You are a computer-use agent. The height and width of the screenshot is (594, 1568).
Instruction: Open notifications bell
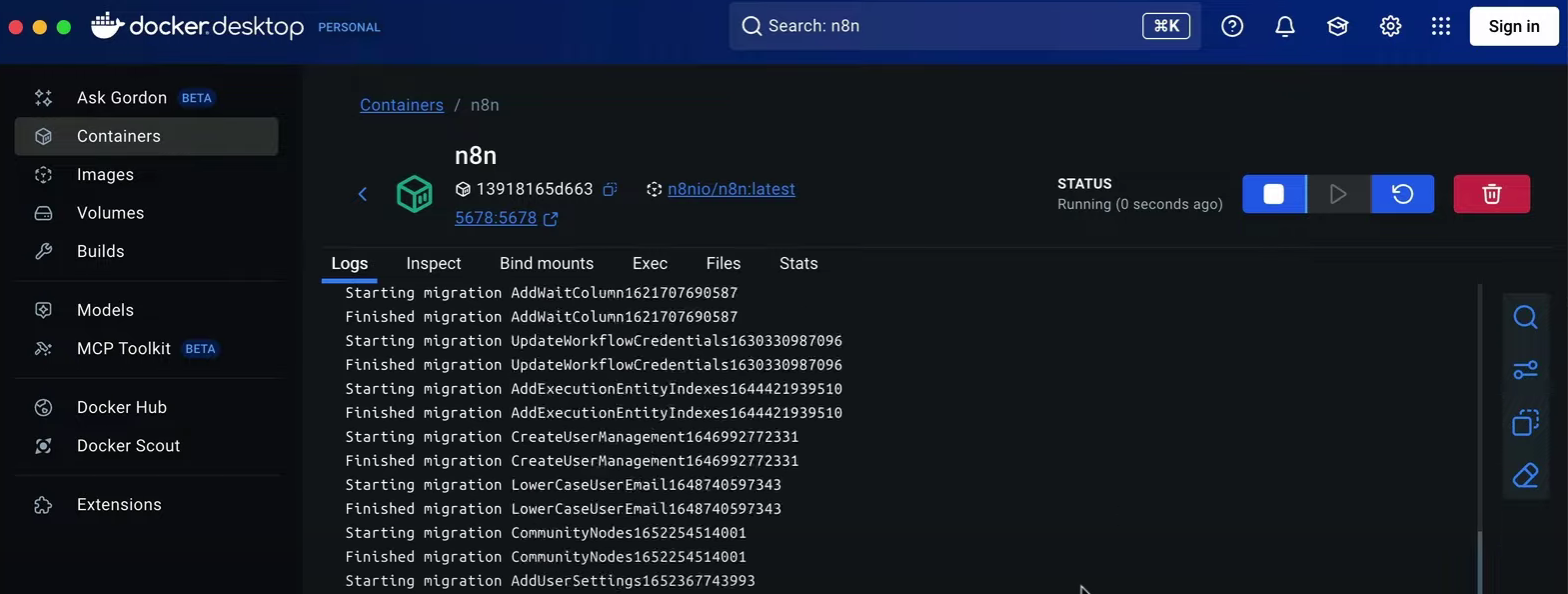tap(1285, 26)
